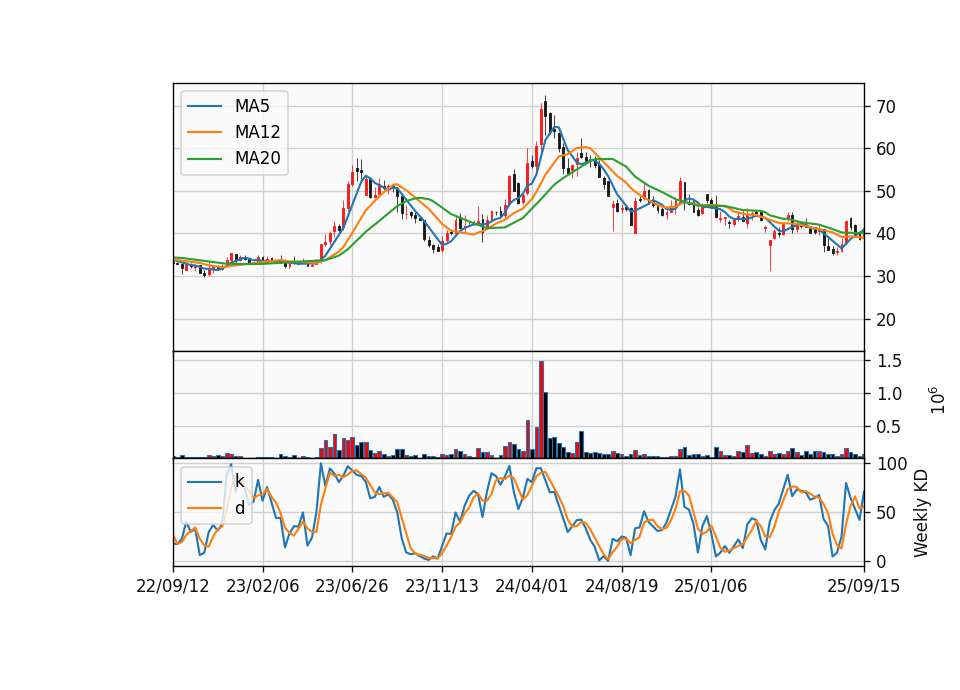Click the 24/08/19 date axis label
This screenshot has height=690, width=960.
tap(621, 586)
